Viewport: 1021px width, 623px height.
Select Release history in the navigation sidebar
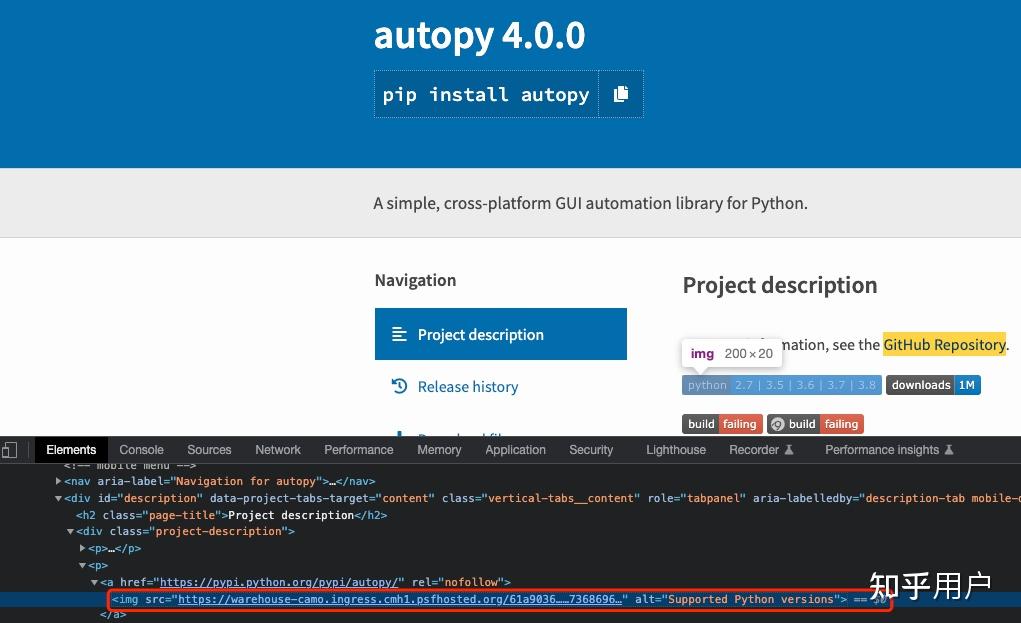pyautogui.click(x=467, y=387)
